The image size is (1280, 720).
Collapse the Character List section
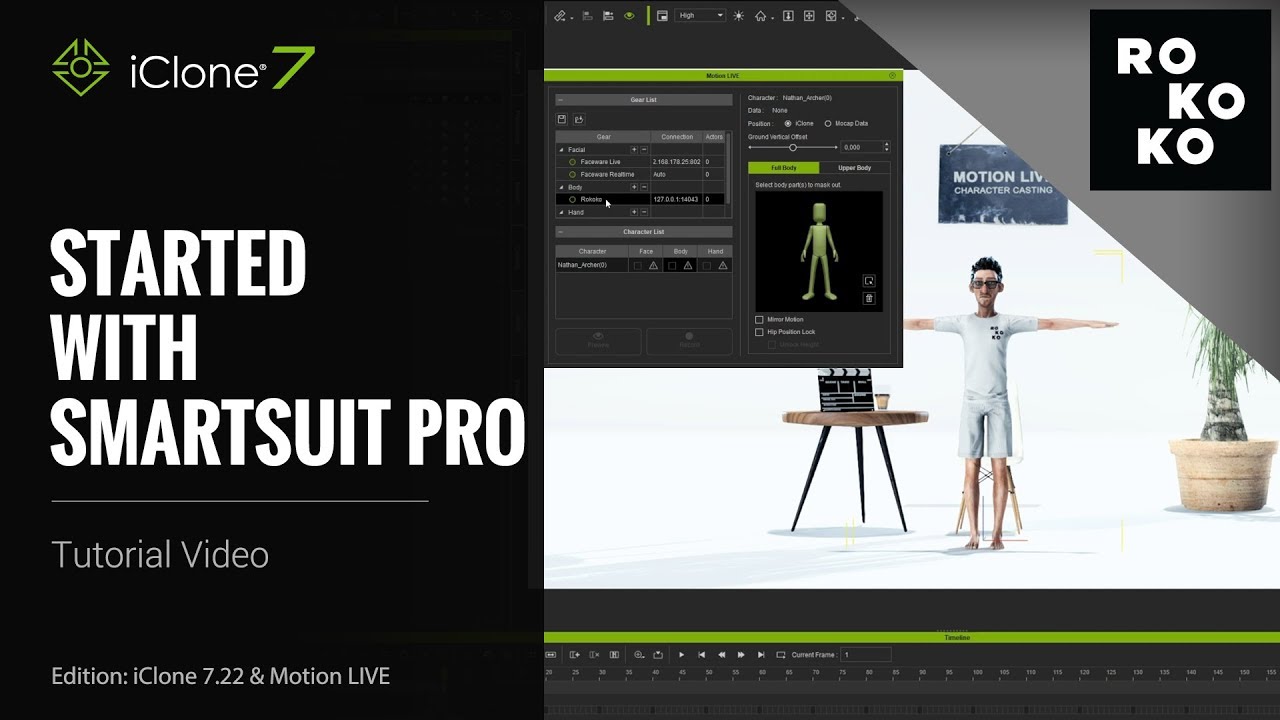click(x=560, y=232)
